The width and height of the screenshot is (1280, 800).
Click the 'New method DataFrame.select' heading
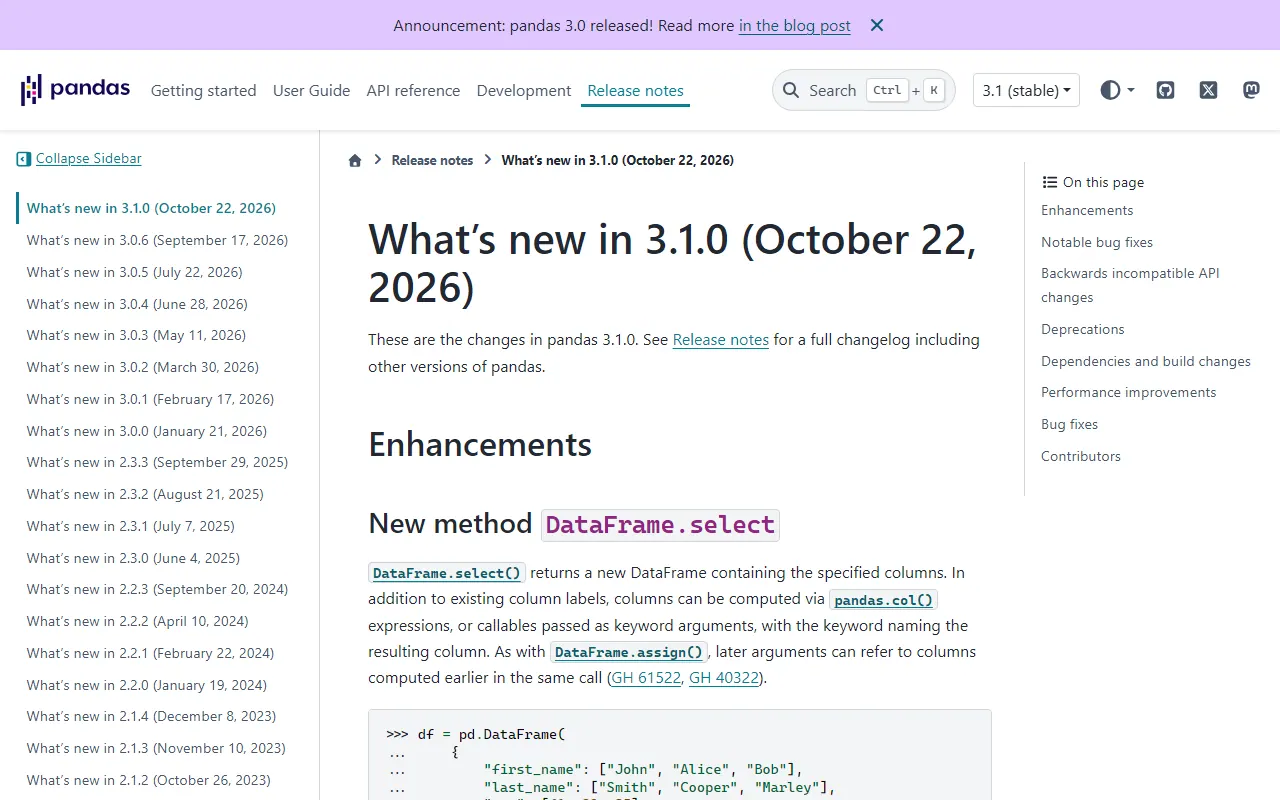(574, 525)
